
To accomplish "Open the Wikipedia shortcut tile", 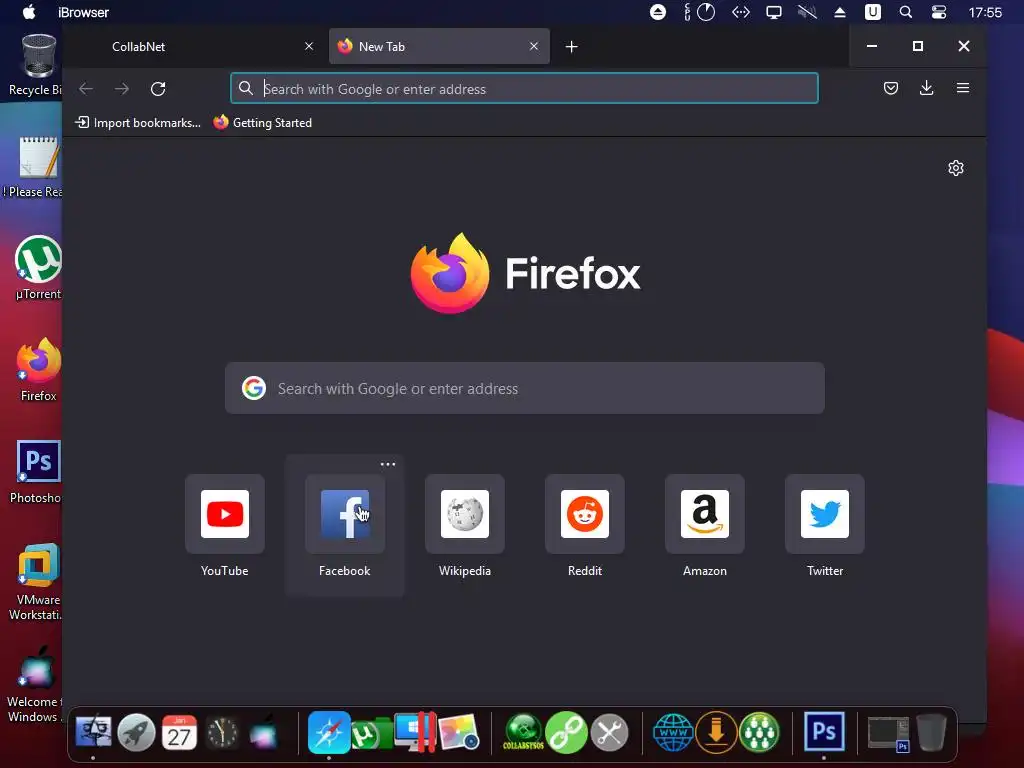I will click(x=465, y=514).
